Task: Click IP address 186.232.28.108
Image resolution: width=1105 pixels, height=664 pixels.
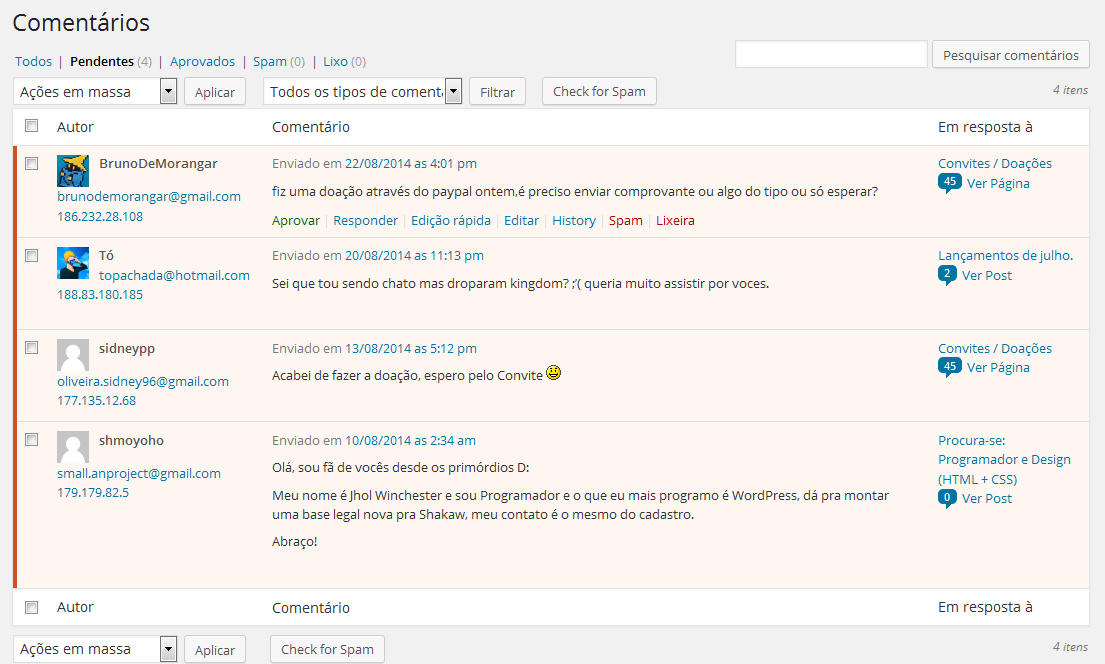Action: [x=100, y=216]
